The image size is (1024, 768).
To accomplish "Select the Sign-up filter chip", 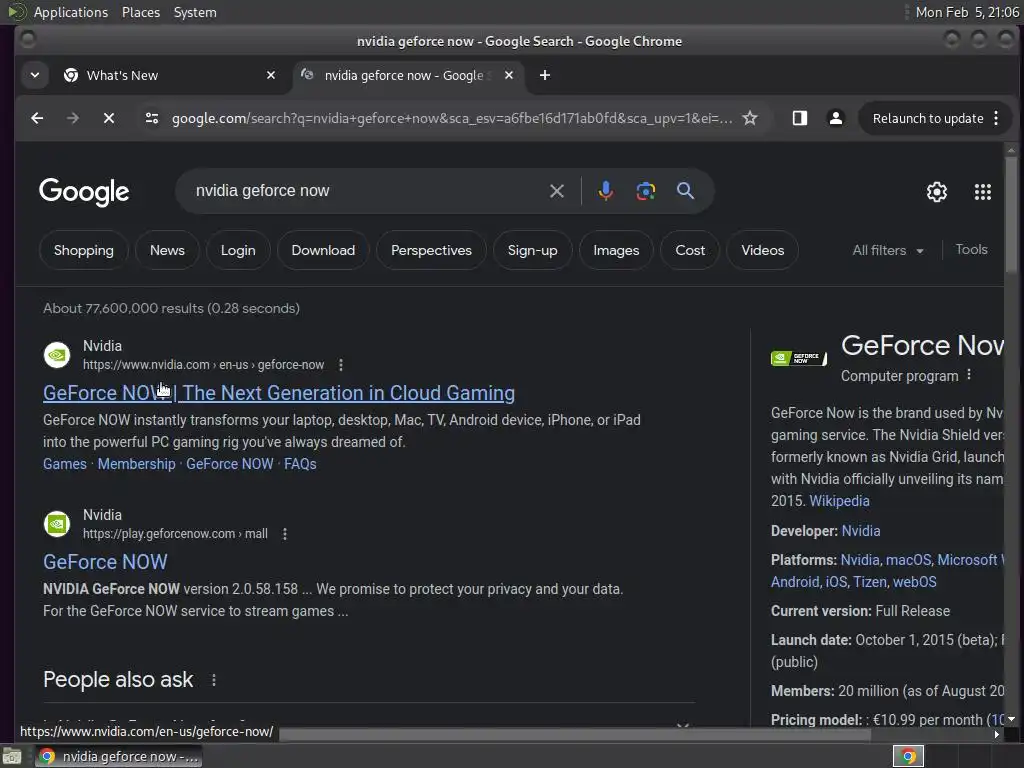I will (533, 250).
